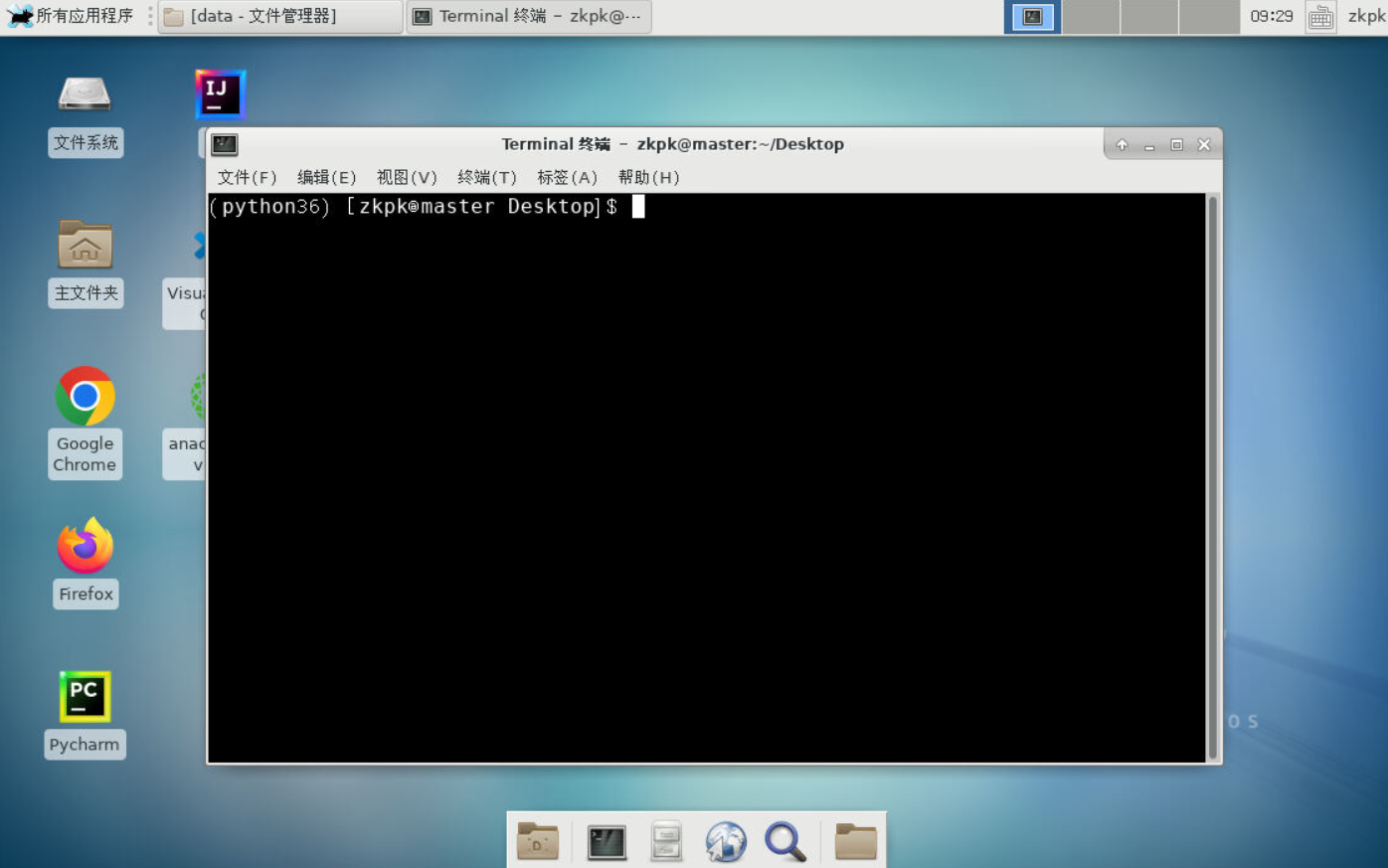Close the Terminal window
The image size is (1388, 868).
pyautogui.click(x=1204, y=145)
